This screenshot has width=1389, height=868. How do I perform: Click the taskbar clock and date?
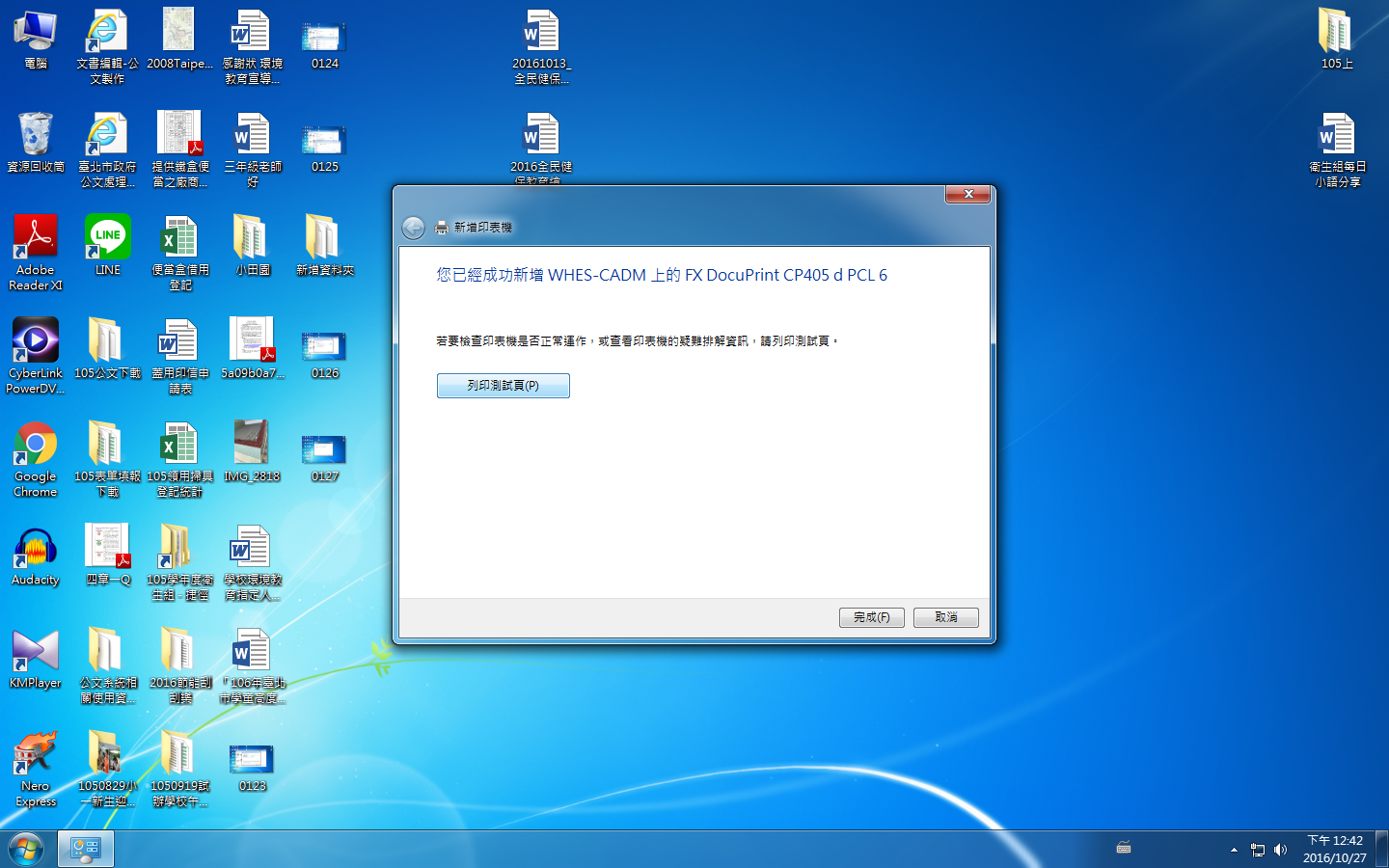(1334, 849)
